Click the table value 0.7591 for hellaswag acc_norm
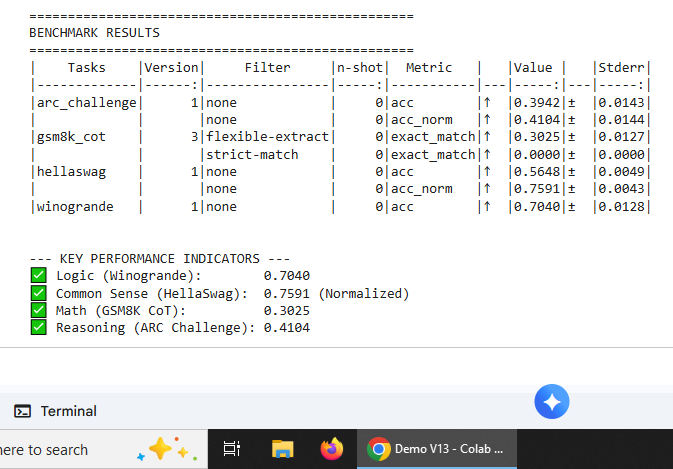The image size is (673, 469). 537,189
